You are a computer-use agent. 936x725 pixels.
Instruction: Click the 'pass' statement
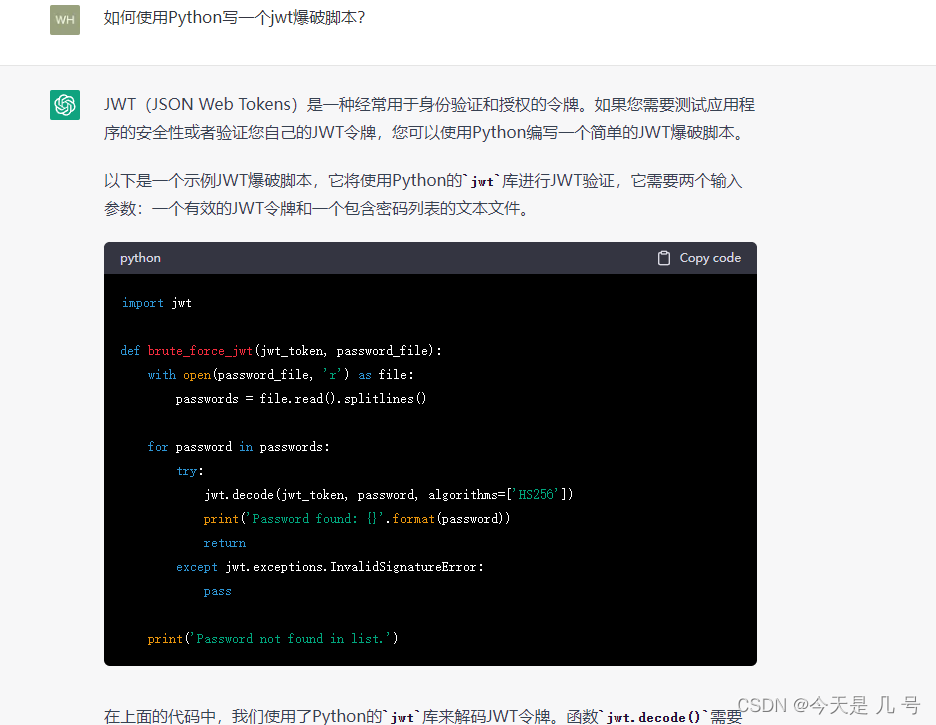pyautogui.click(x=217, y=591)
